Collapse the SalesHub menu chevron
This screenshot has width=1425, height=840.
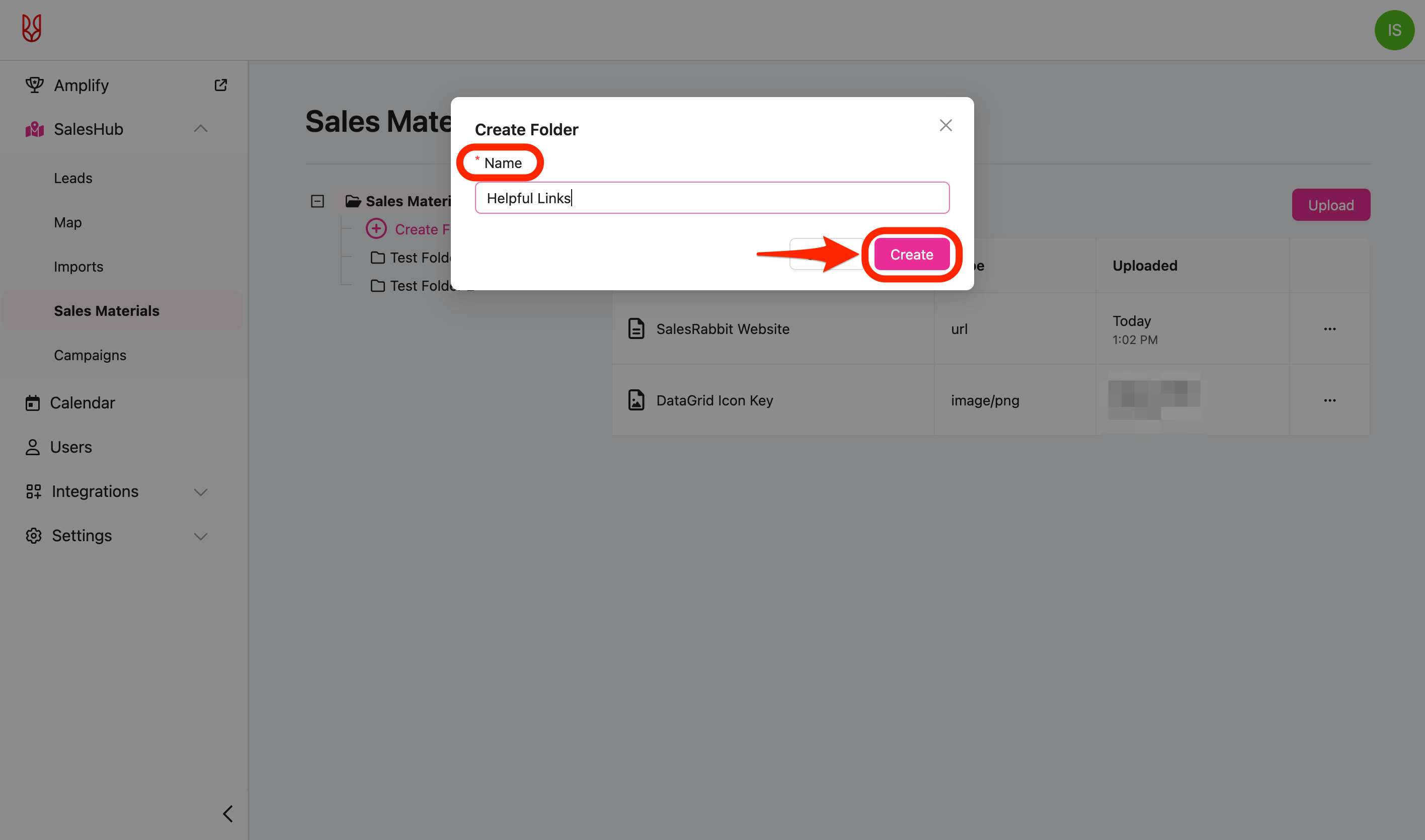tap(200, 129)
